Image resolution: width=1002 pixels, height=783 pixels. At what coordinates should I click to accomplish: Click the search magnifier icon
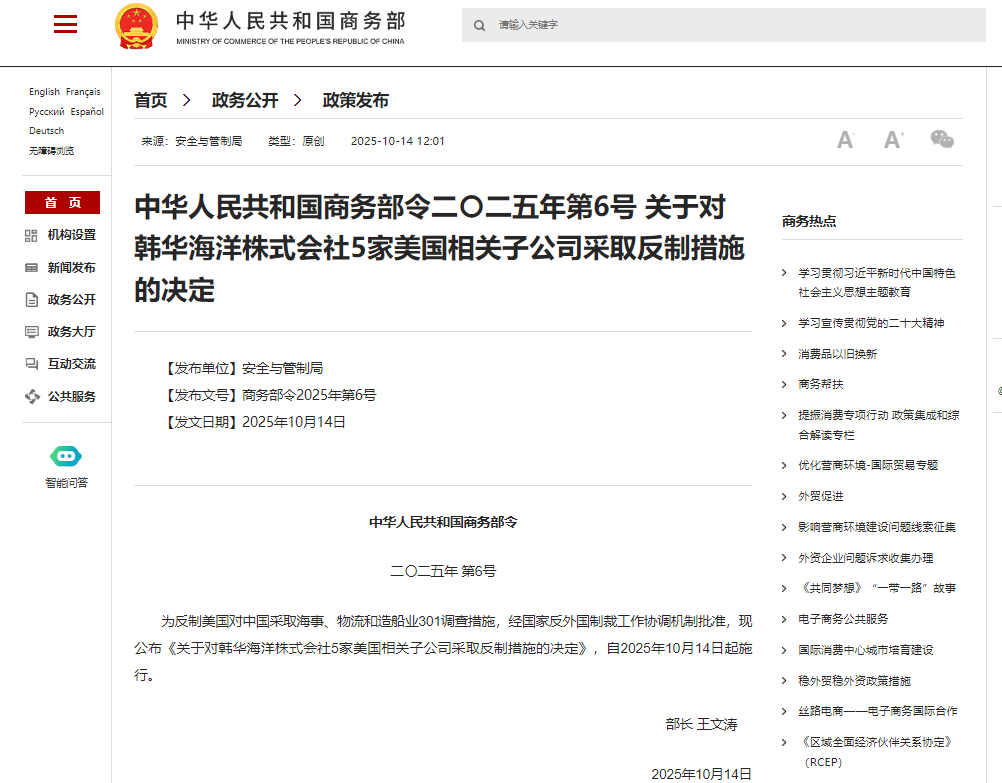(480, 25)
